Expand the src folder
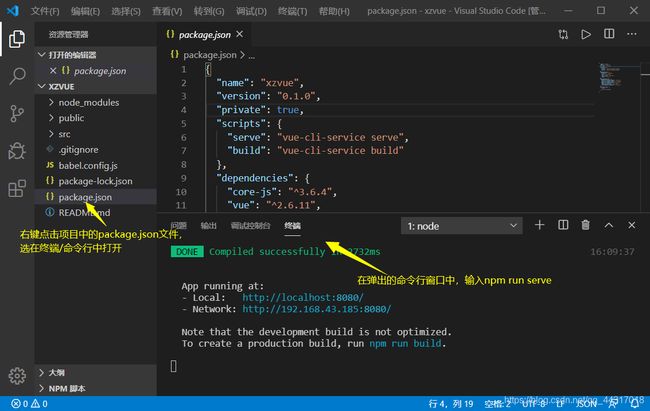The image size is (650, 411). [64, 133]
